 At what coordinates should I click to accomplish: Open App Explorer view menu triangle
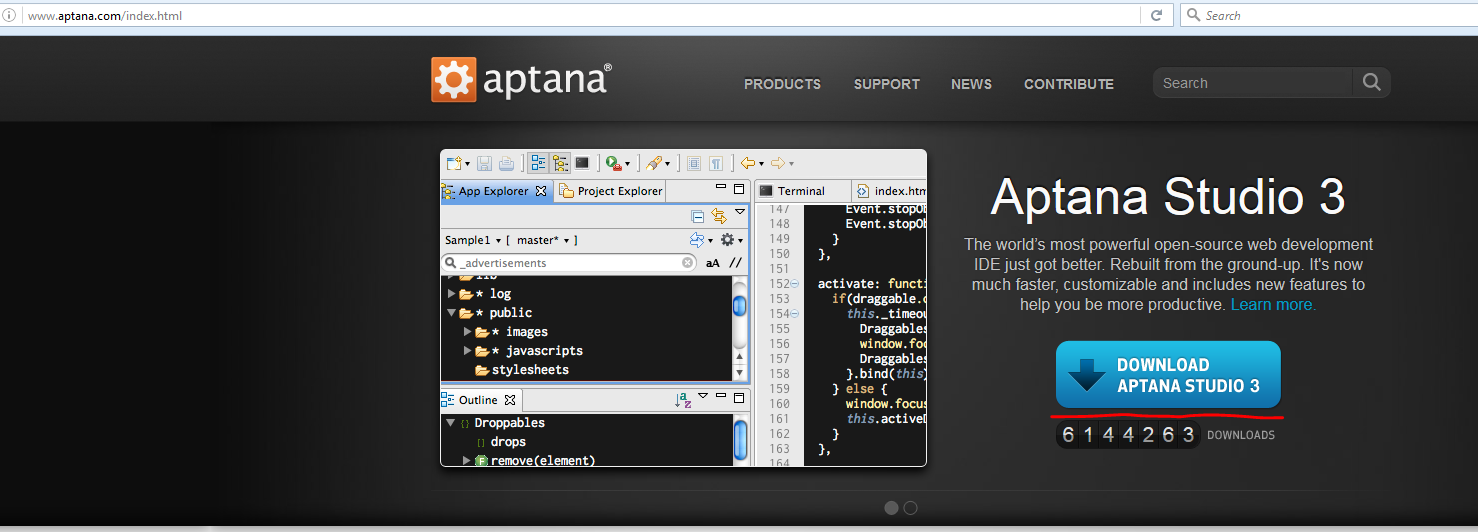(x=740, y=212)
